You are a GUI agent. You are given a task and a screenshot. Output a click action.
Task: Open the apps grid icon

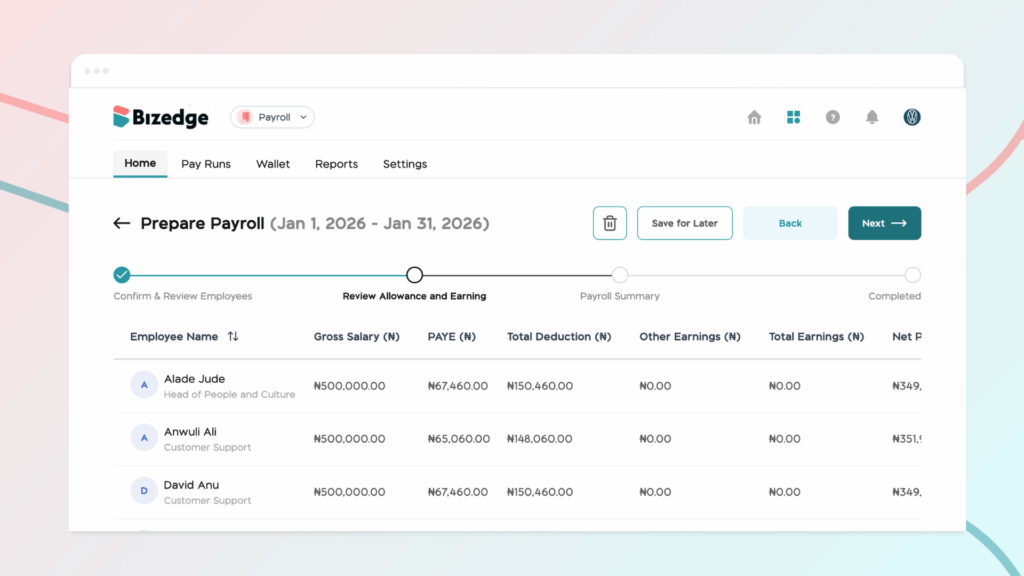pyautogui.click(x=793, y=117)
